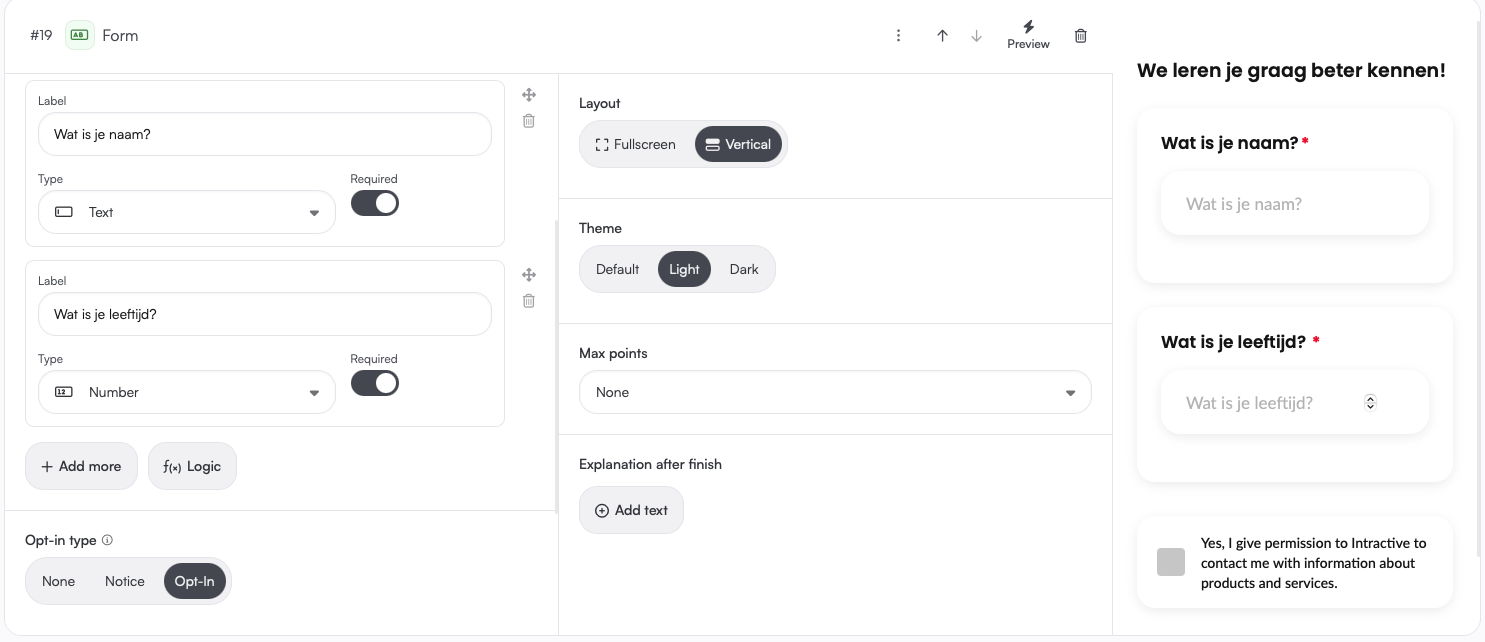
Task: Select the Fullscreen layout option
Action: pos(636,144)
